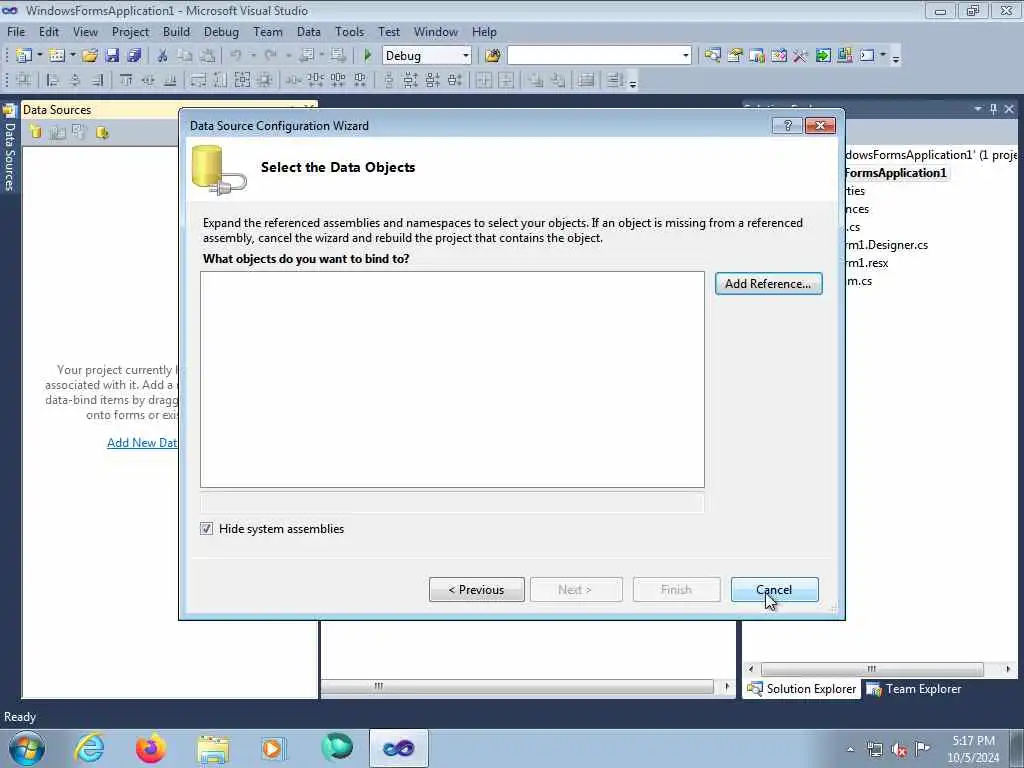Open the Properties Window toolbar icon
The image size is (1024, 768).
pyautogui.click(x=735, y=56)
